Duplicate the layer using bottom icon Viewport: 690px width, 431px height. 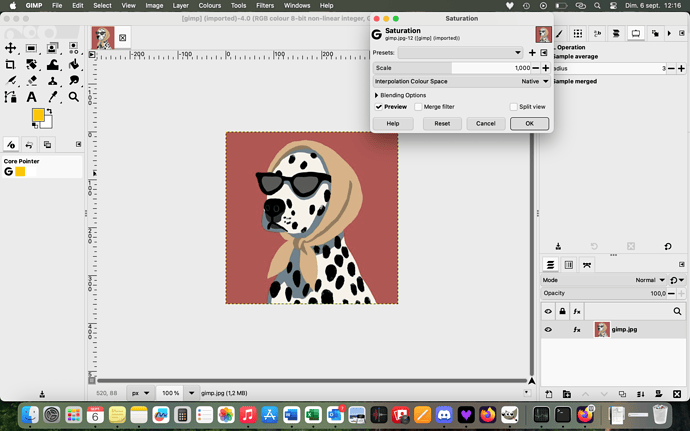tap(622, 394)
